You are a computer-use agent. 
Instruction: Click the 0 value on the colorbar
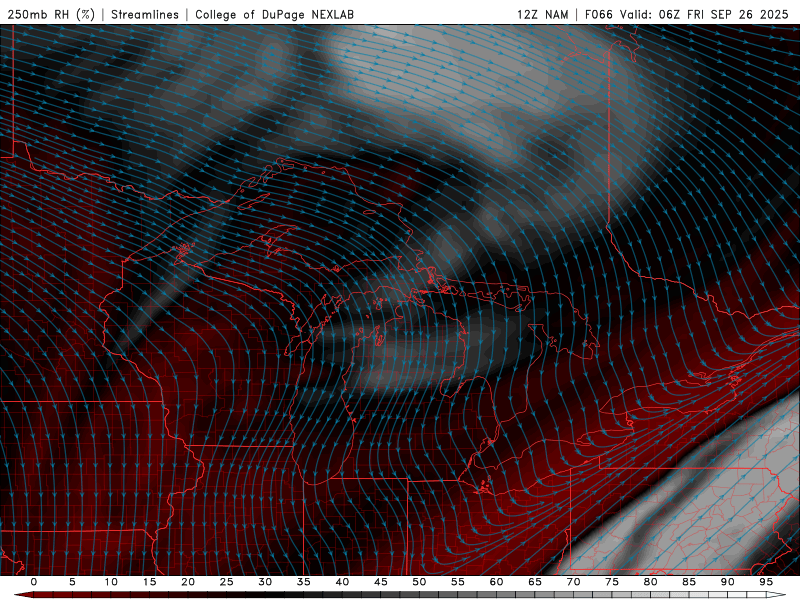(34, 582)
